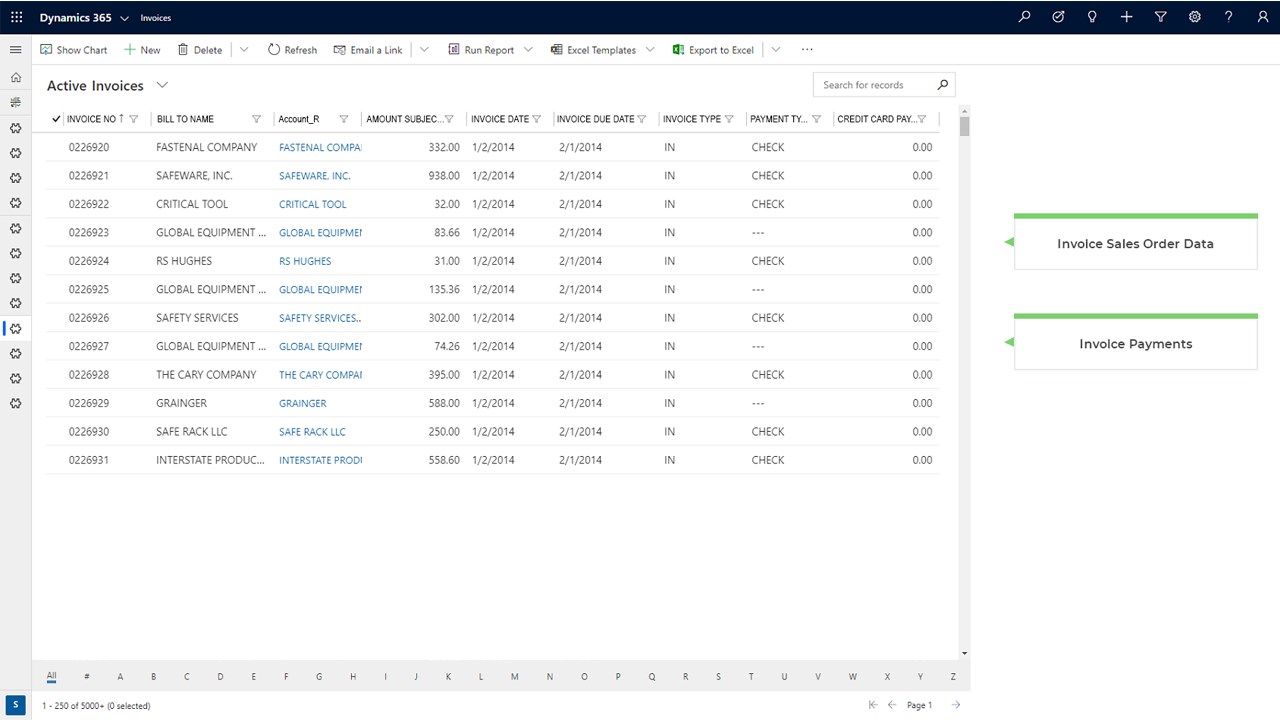Expand the Export to Excel dropdown arrow
The width and height of the screenshot is (1280, 720).
(x=776, y=50)
